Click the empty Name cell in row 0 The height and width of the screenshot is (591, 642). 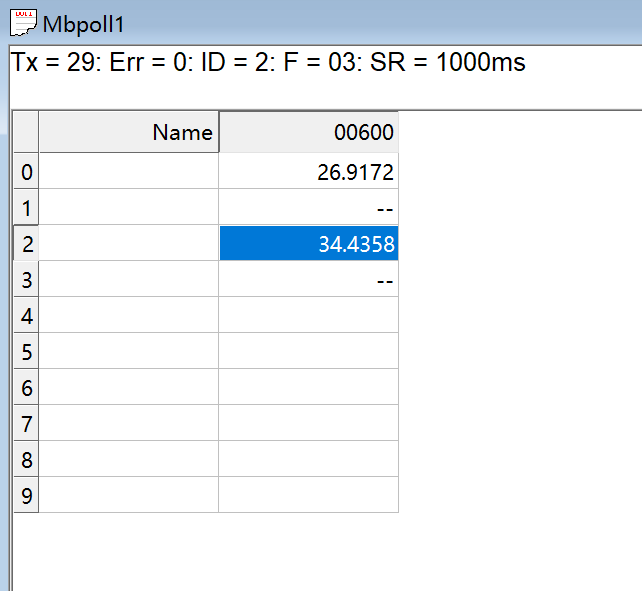click(128, 172)
